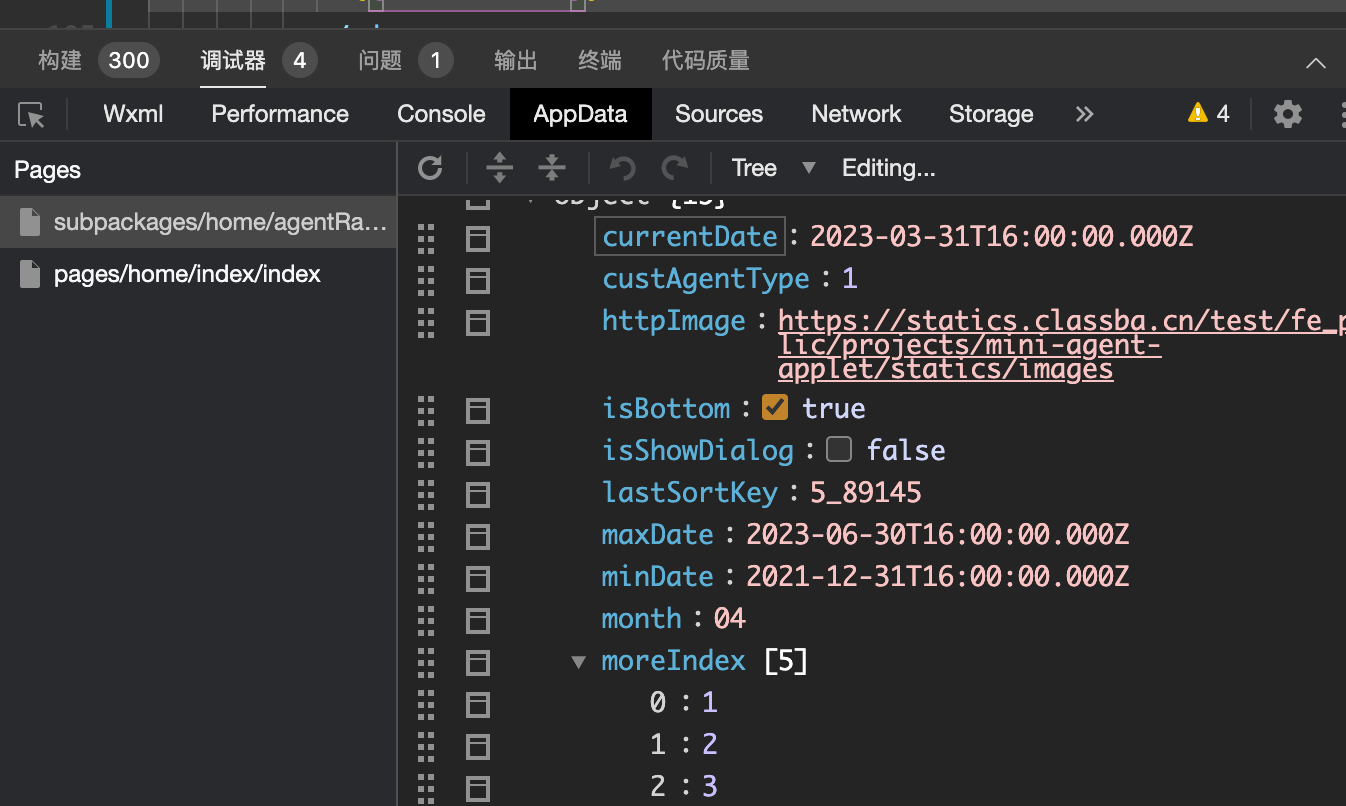Click drag handle of currentDate row

click(426, 237)
